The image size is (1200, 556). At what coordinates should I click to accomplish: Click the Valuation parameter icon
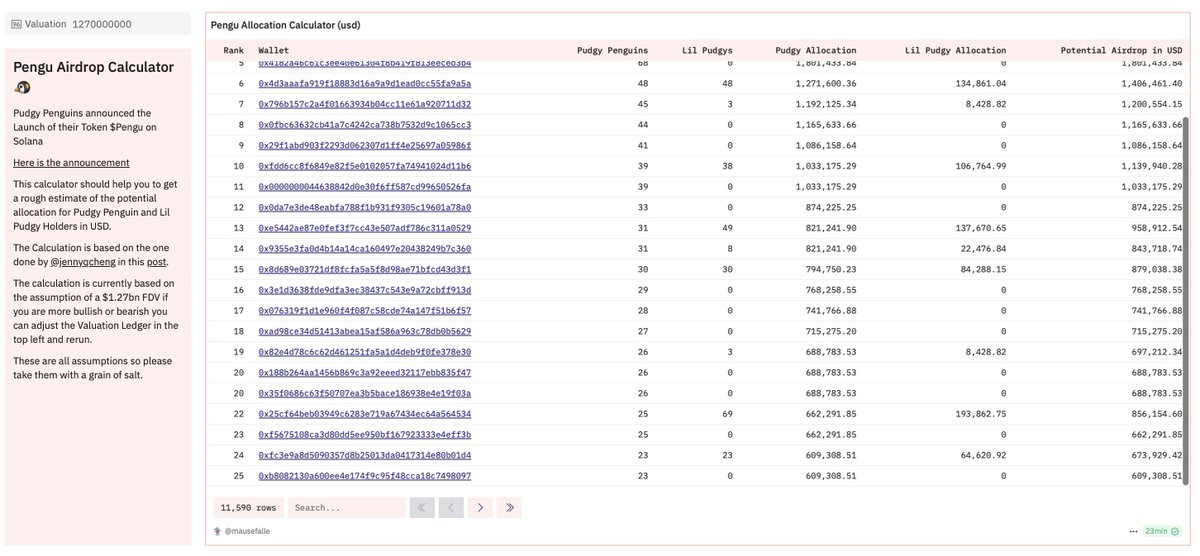pyautogui.click(x=16, y=24)
